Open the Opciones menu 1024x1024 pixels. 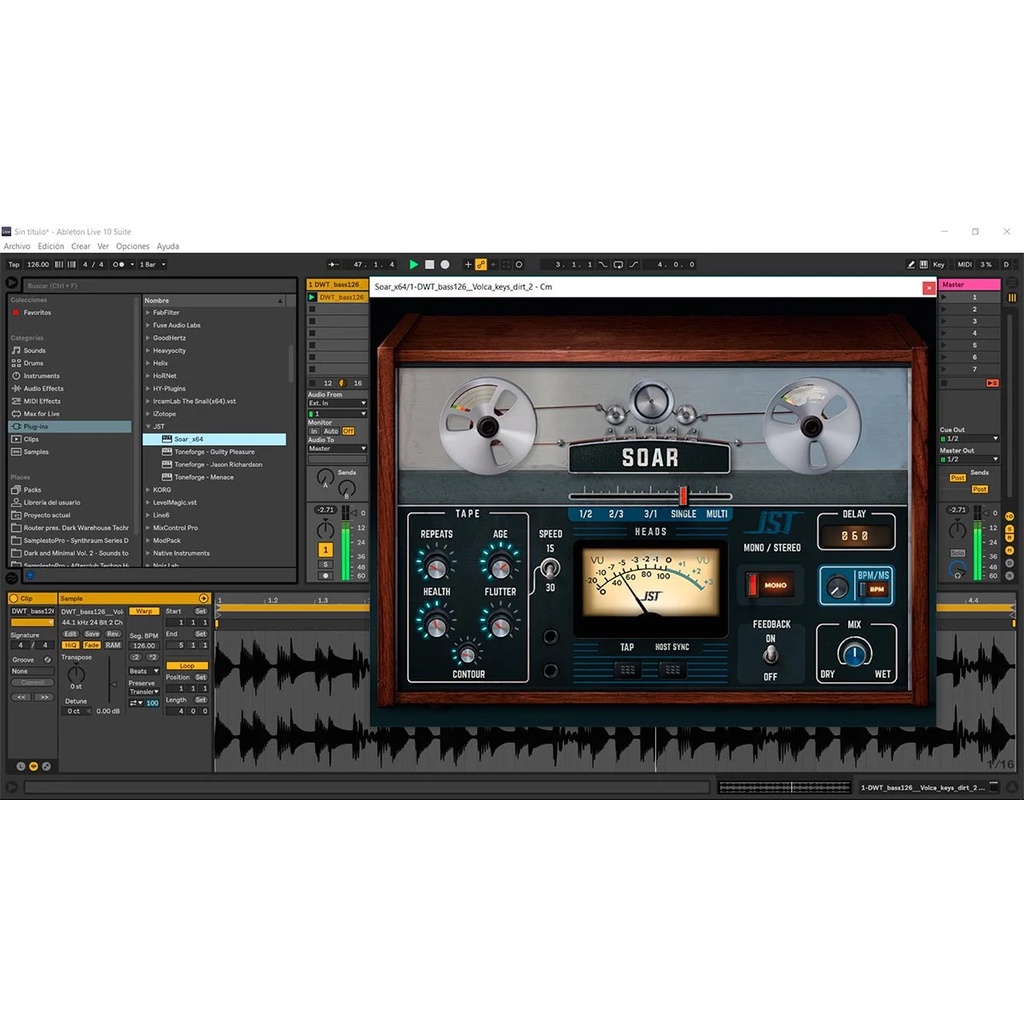tap(133, 246)
